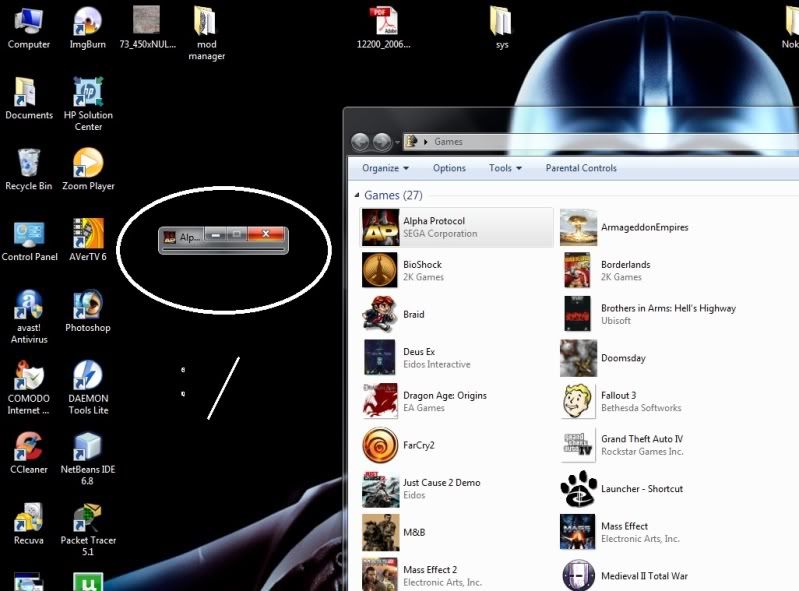Restore the small Alp... window
Screen dimensions: 799x591
236,234
